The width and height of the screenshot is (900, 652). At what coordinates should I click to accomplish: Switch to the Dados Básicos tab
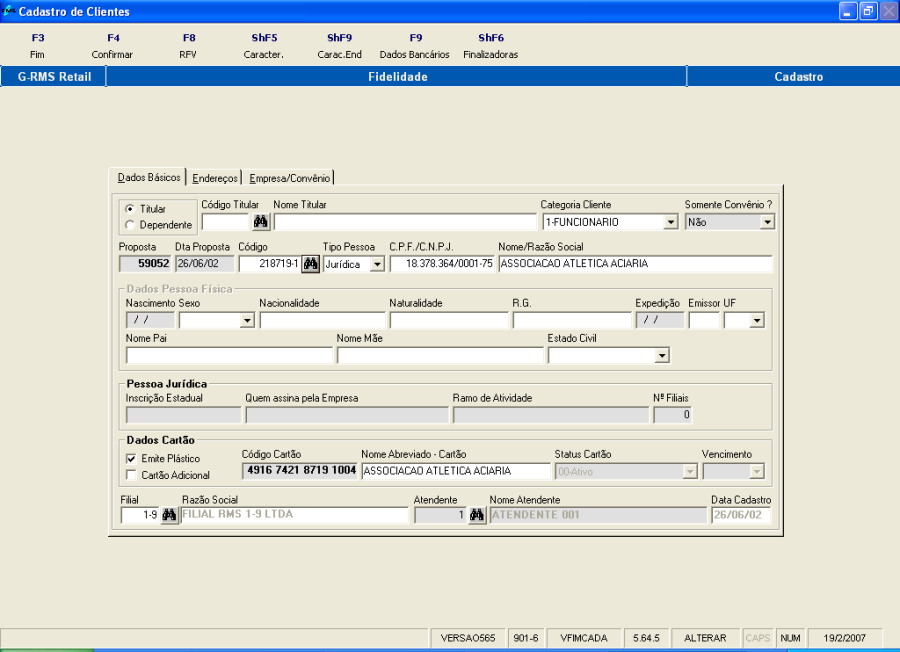[149, 178]
